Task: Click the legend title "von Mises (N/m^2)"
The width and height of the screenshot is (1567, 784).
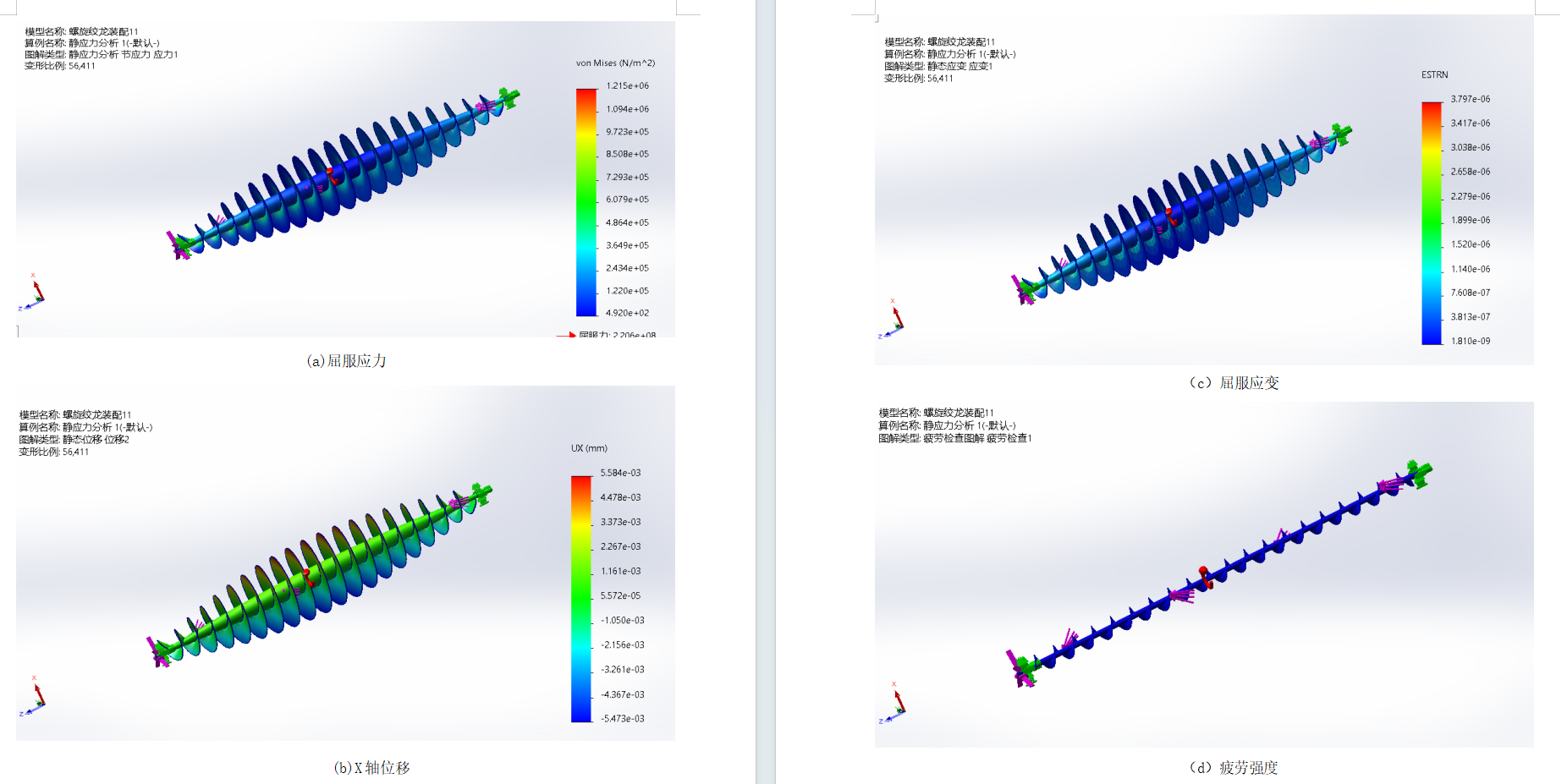Action: point(616,63)
